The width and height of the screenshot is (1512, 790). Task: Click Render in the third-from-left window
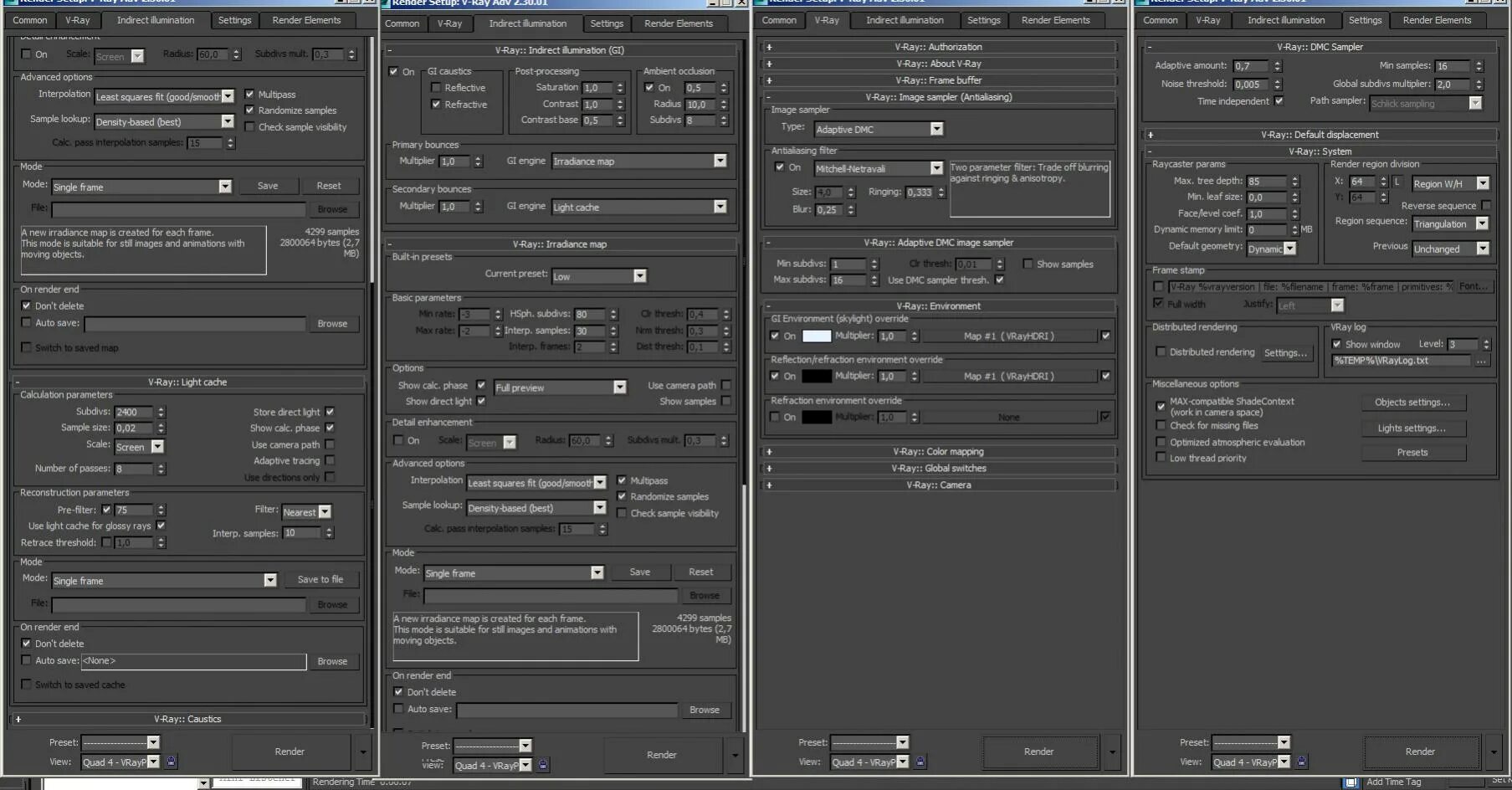click(x=1039, y=752)
